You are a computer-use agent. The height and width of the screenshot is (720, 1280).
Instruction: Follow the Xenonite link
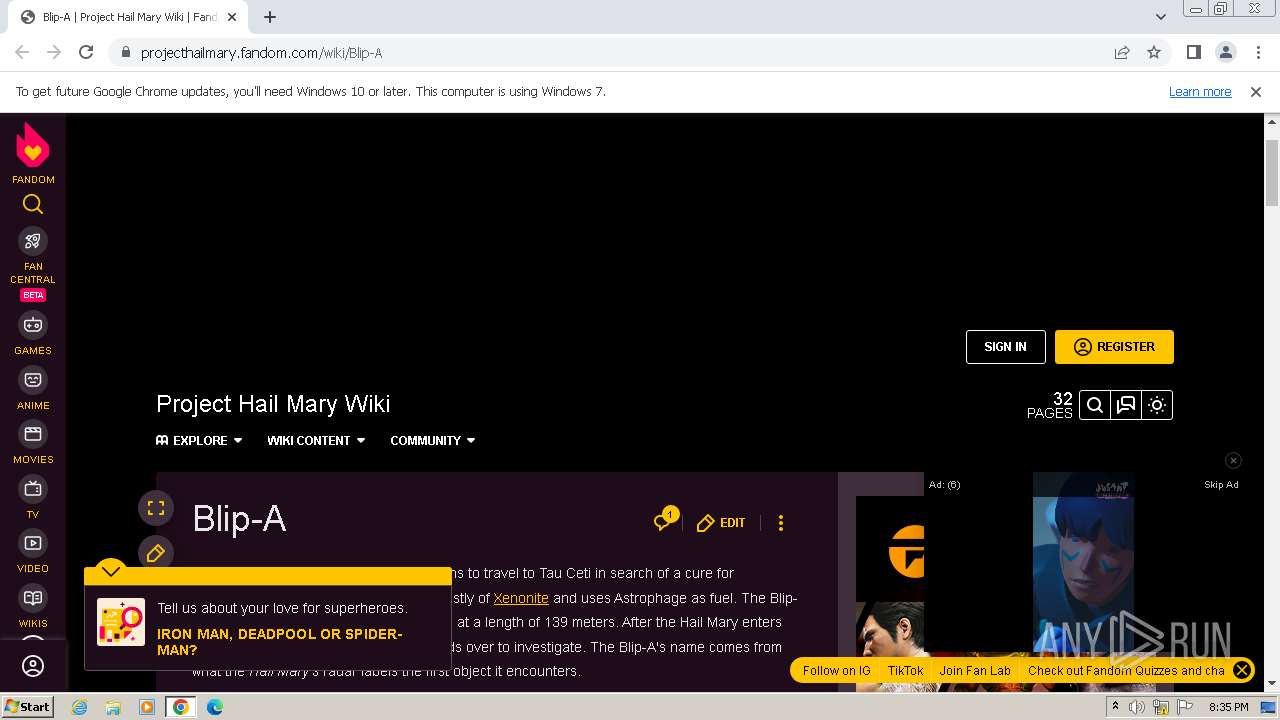pos(521,598)
